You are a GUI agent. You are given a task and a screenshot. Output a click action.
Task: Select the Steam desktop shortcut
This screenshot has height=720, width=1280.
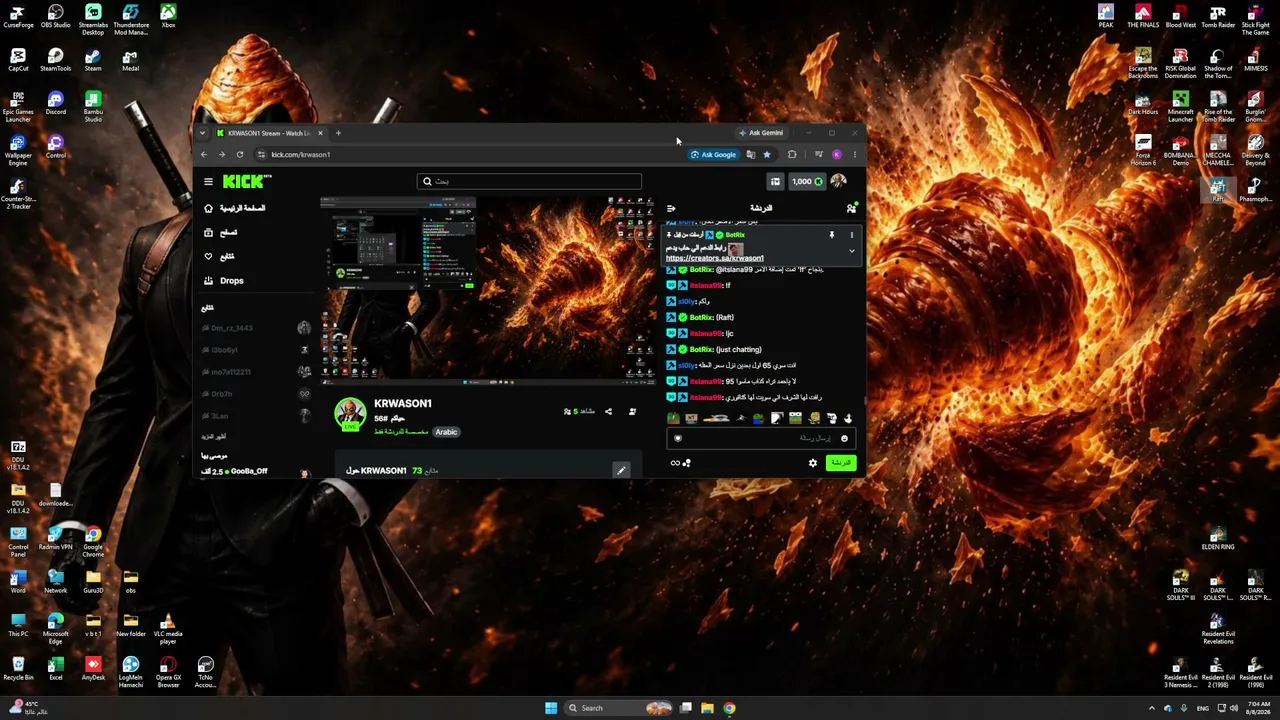tap(93, 60)
